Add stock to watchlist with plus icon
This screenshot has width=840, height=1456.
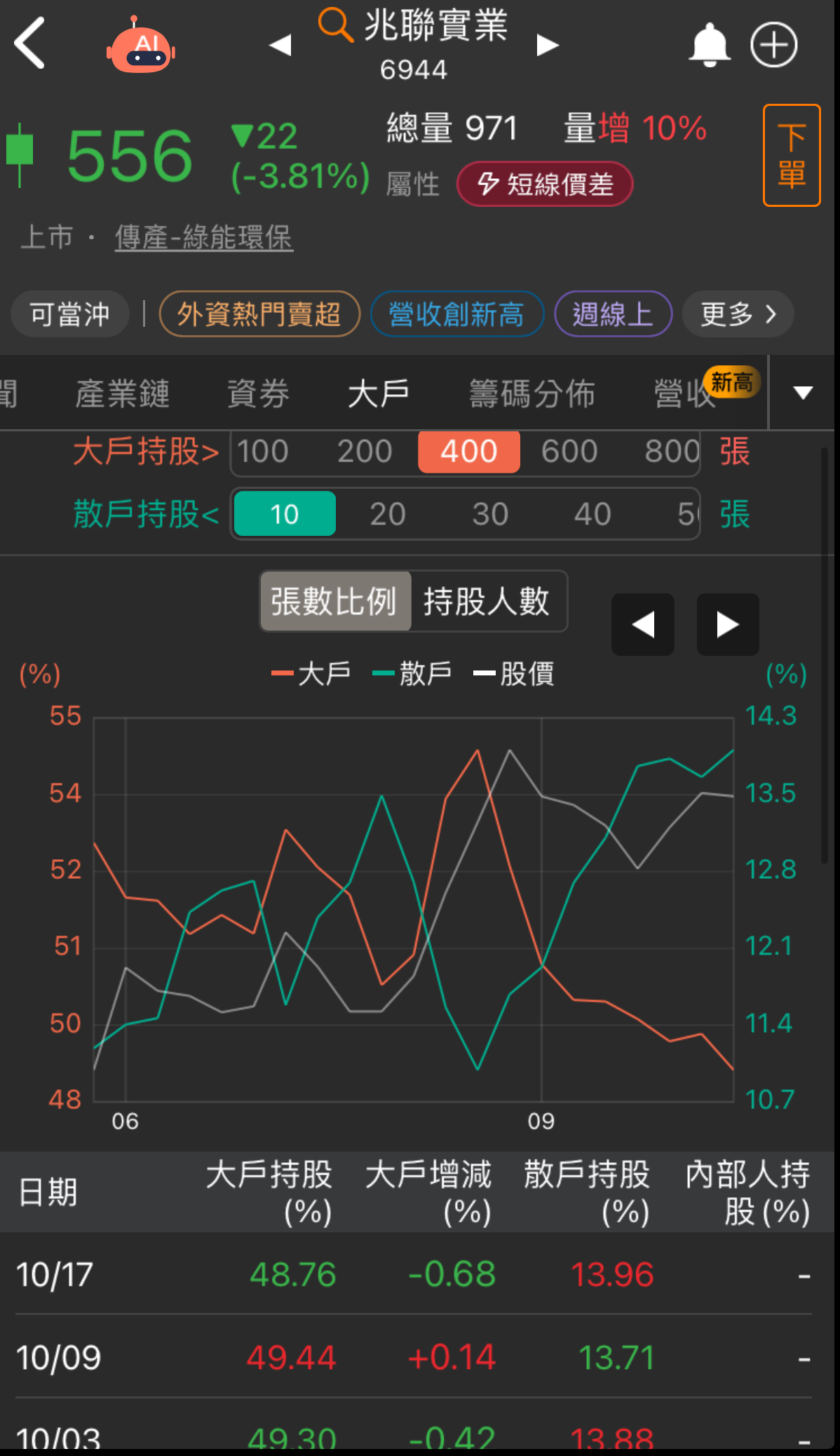(x=773, y=45)
